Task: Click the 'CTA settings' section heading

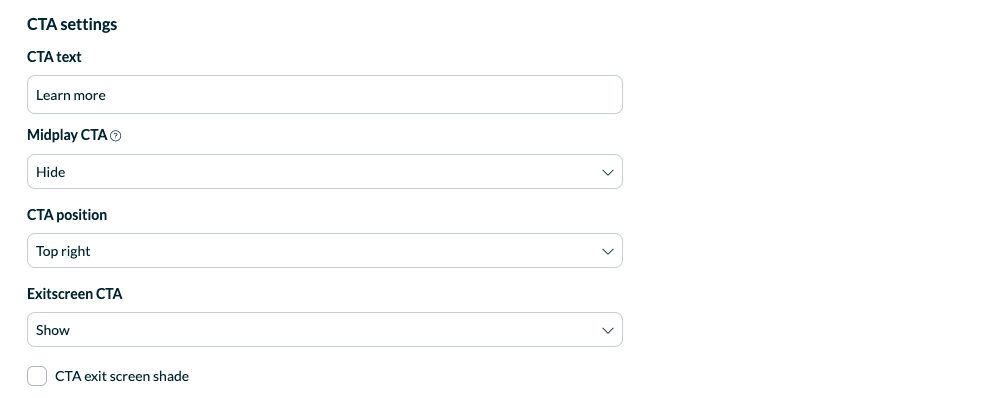Action: point(72,24)
